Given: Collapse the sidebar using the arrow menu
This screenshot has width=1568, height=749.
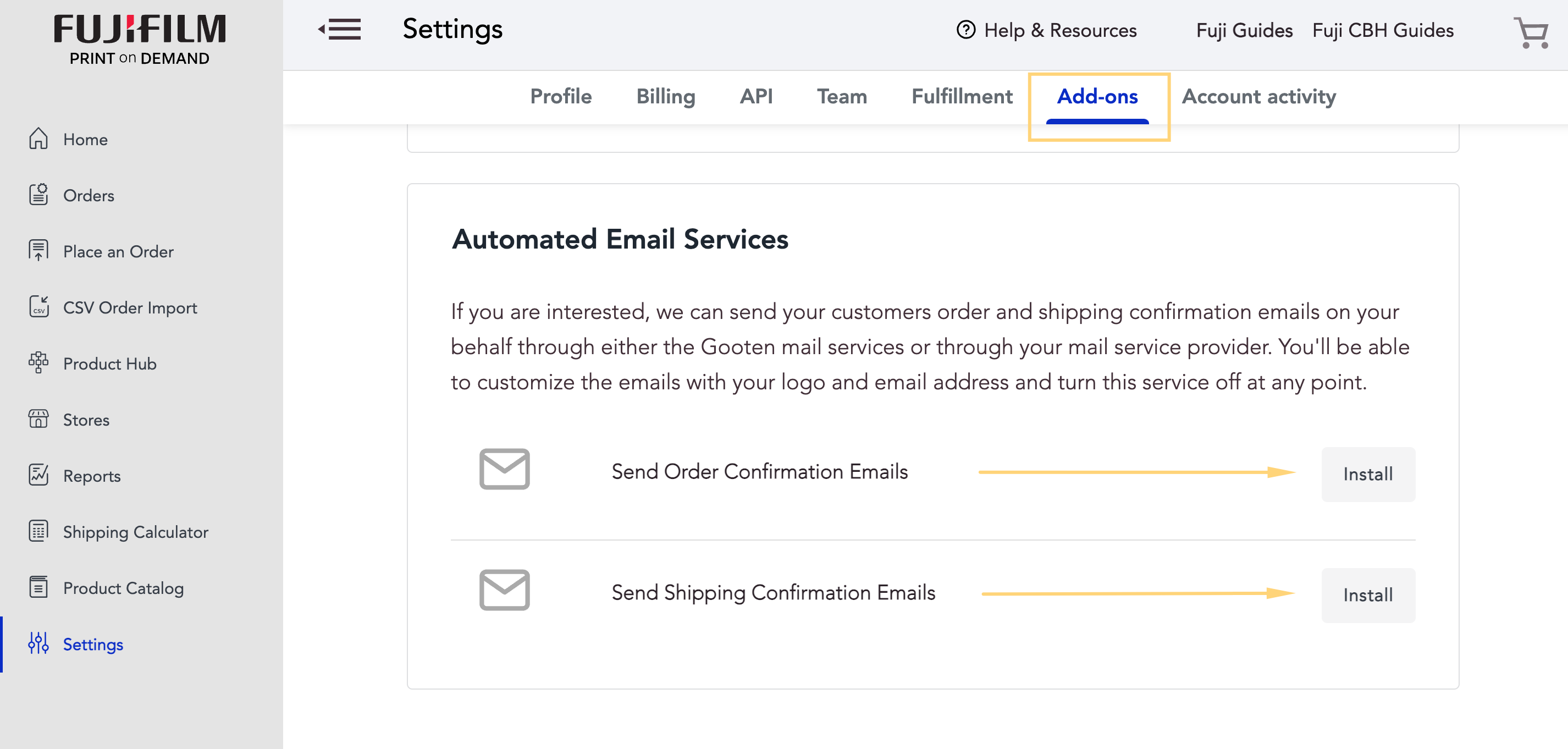Looking at the screenshot, I should 339,29.
